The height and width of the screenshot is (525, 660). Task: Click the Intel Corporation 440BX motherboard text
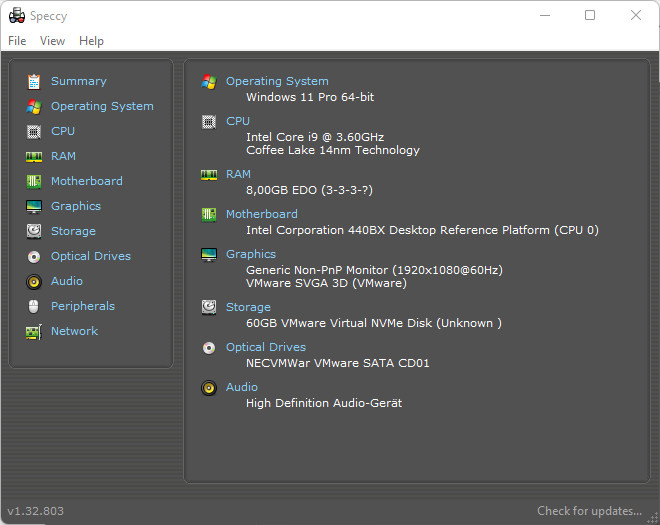coord(422,230)
